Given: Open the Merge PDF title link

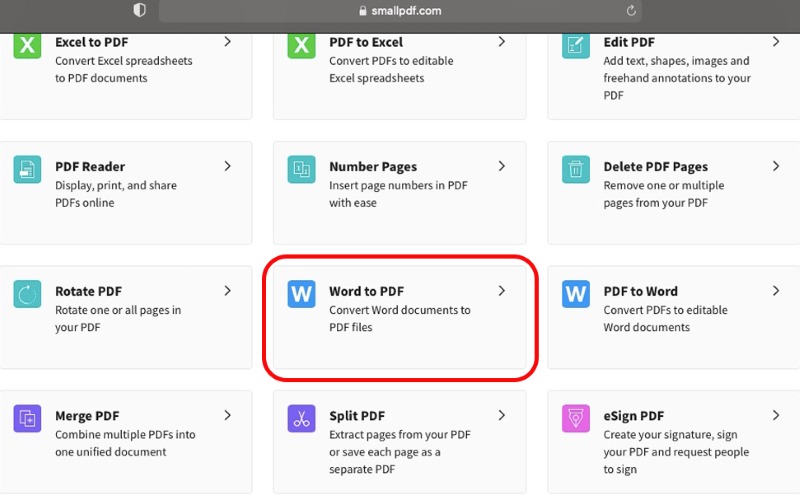Looking at the screenshot, I should tap(88, 416).
